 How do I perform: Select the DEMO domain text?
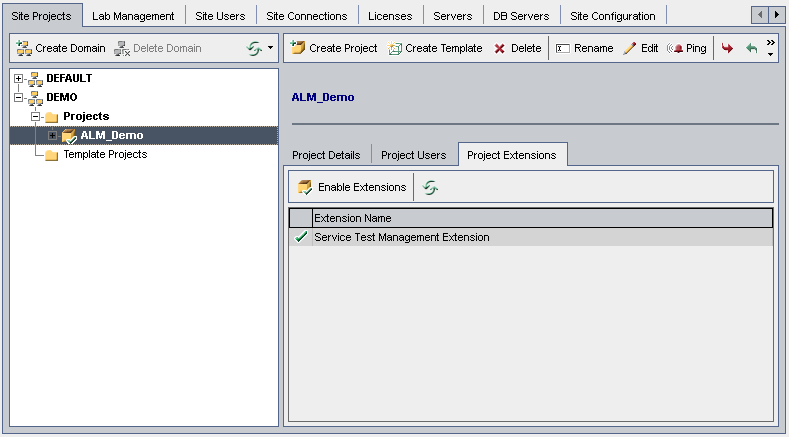62,97
